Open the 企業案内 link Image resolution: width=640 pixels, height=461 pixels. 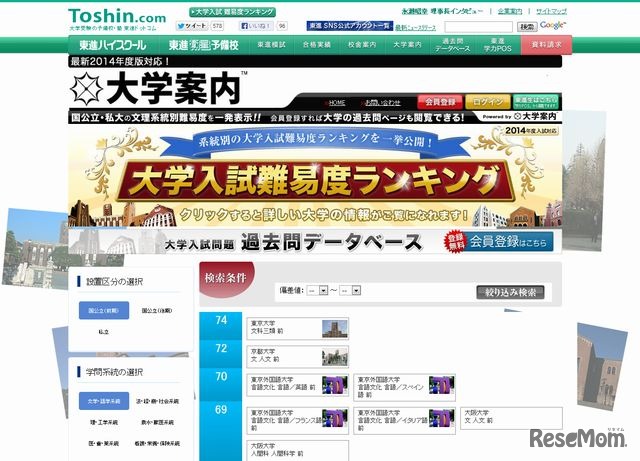(x=510, y=11)
